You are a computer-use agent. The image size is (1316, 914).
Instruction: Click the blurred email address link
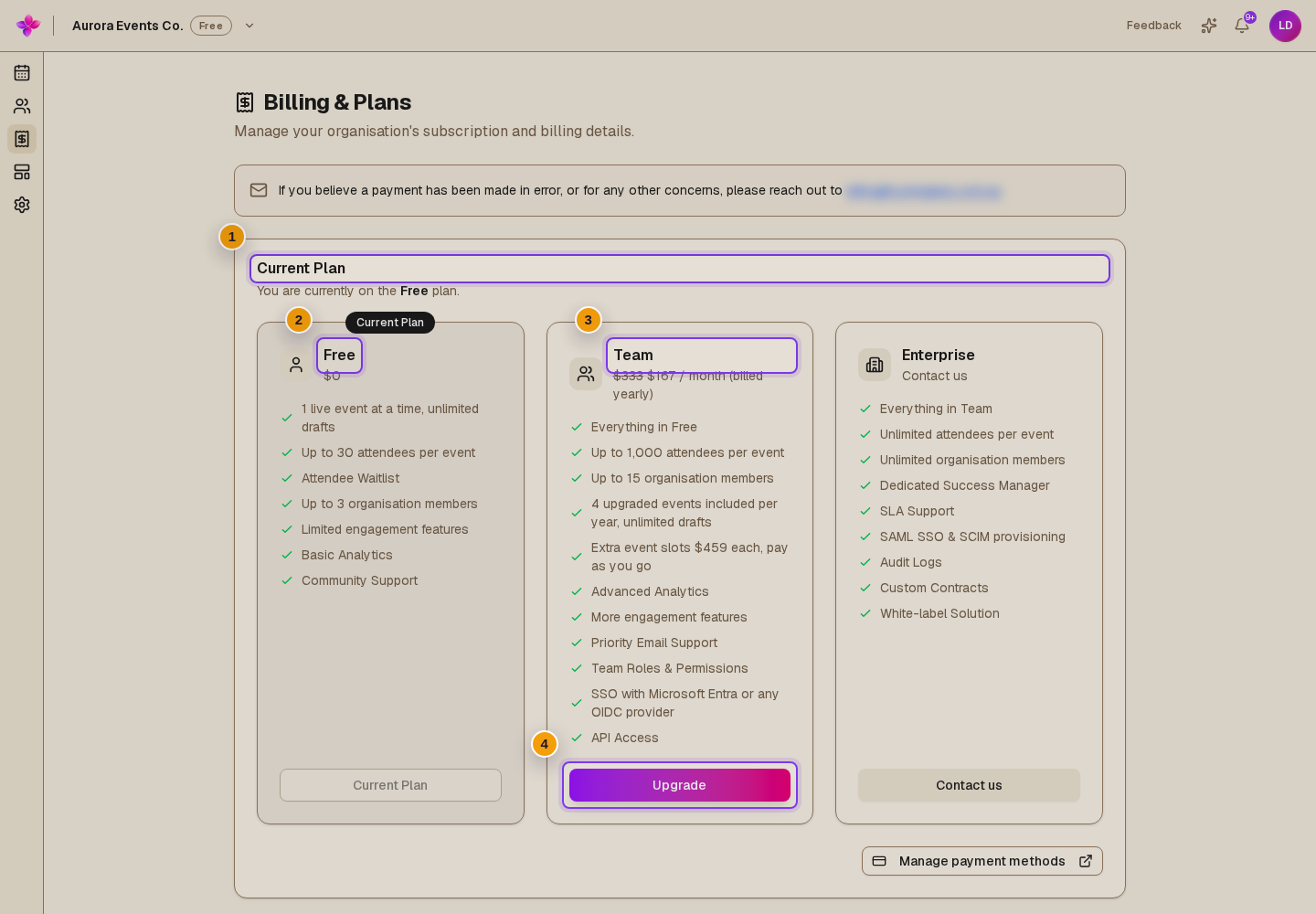(x=924, y=191)
